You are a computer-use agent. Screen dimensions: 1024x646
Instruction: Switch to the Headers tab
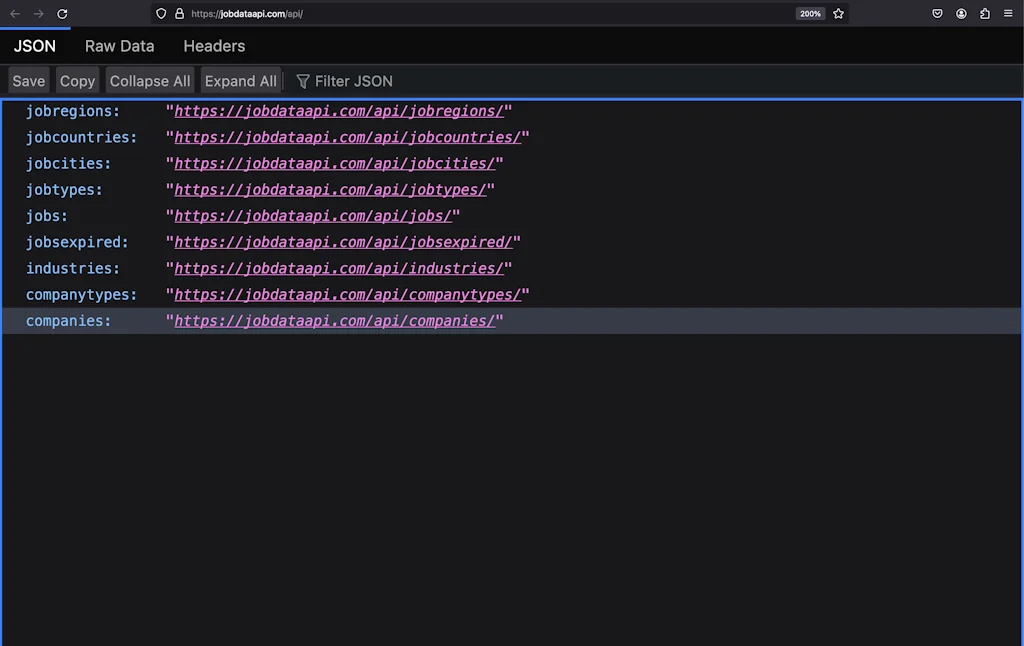(x=214, y=46)
